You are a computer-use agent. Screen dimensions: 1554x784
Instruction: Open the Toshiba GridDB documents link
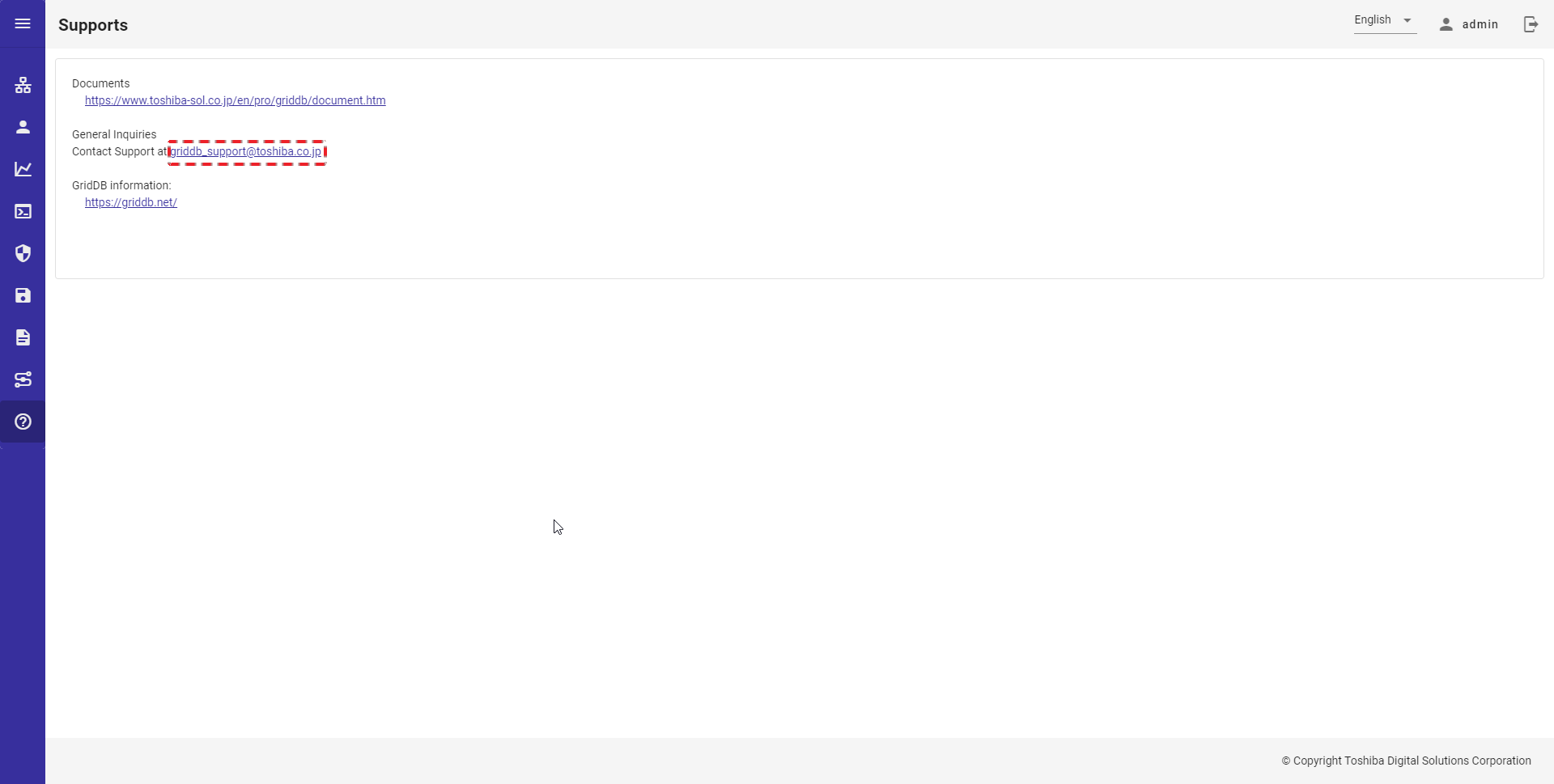236,100
